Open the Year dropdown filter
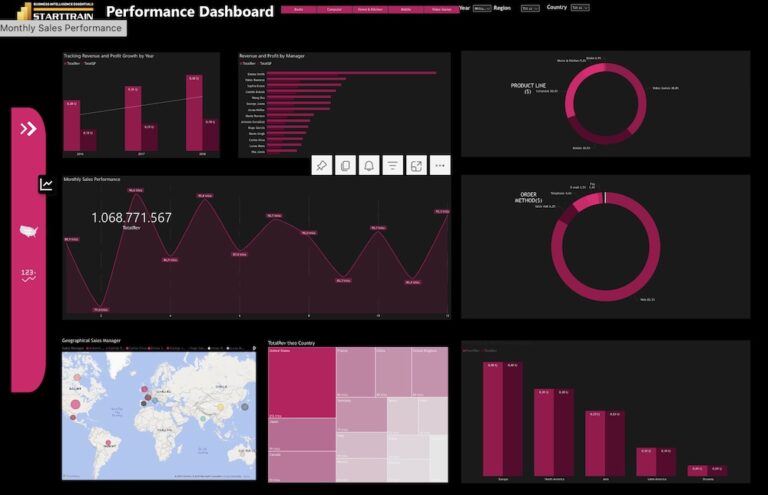The image size is (768, 495). click(480, 8)
